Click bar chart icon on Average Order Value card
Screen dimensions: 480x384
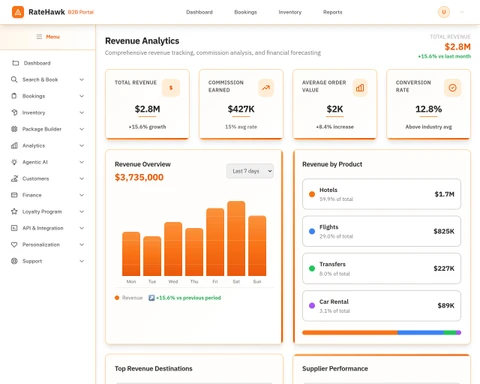[360, 88]
